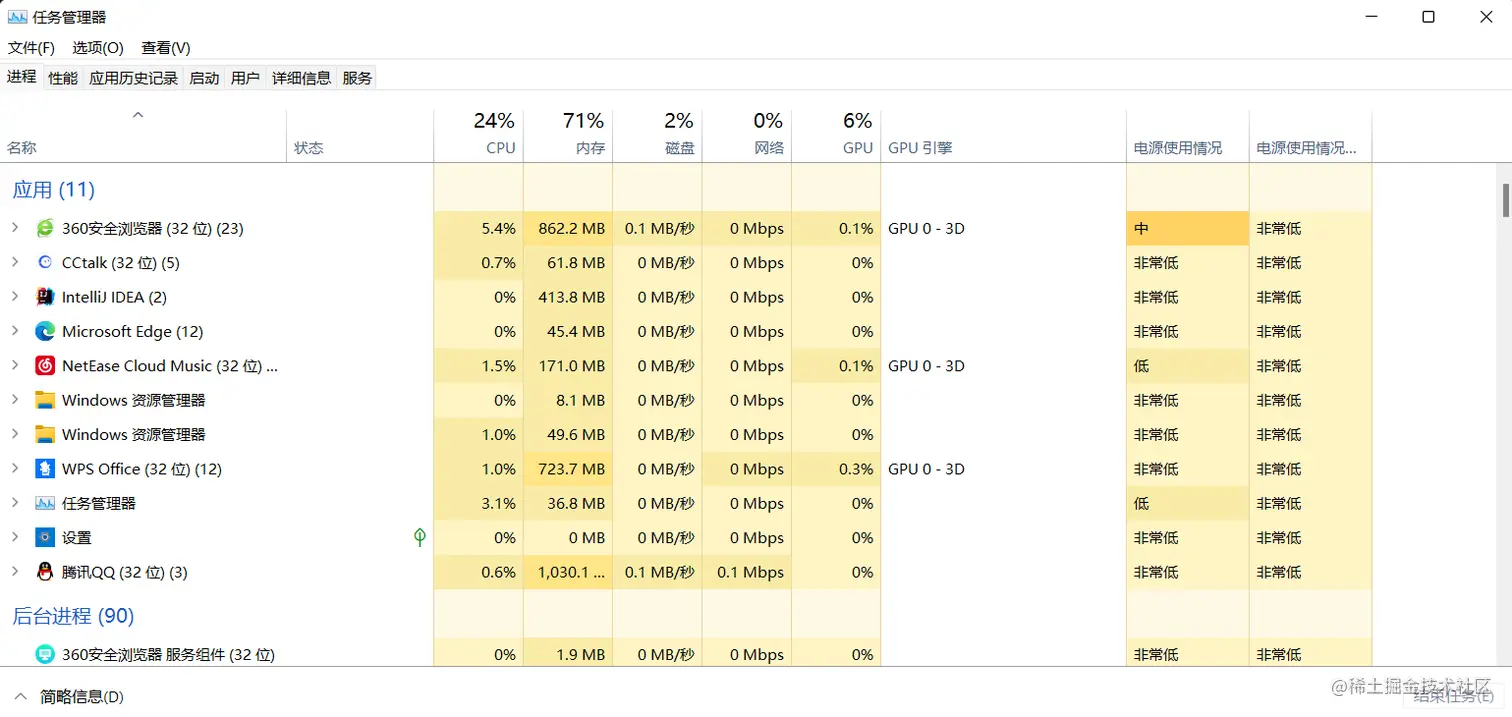1512x717 pixels.
Task: Click the 中 power usage cell
Action: [x=1188, y=228]
